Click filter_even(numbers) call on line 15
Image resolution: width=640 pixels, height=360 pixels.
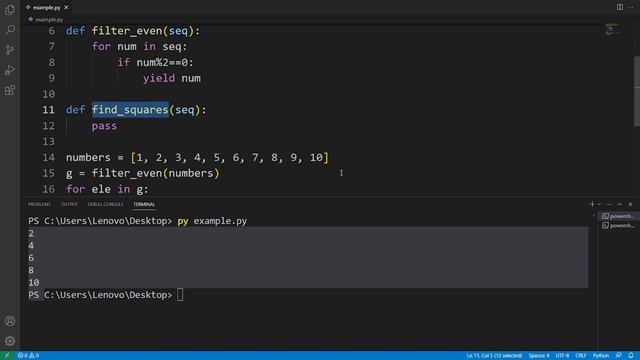[156, 173]
